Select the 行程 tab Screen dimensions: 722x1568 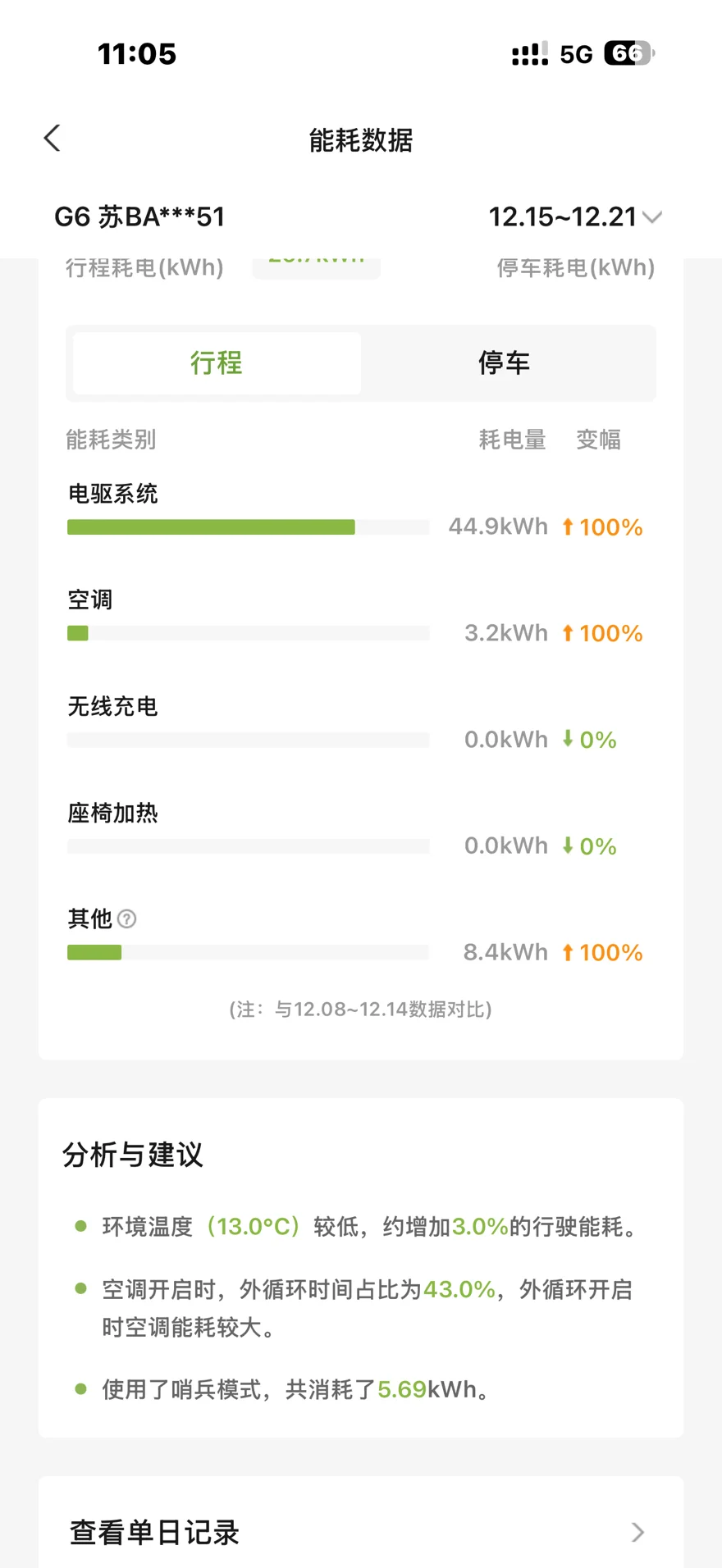pos(217,362)
